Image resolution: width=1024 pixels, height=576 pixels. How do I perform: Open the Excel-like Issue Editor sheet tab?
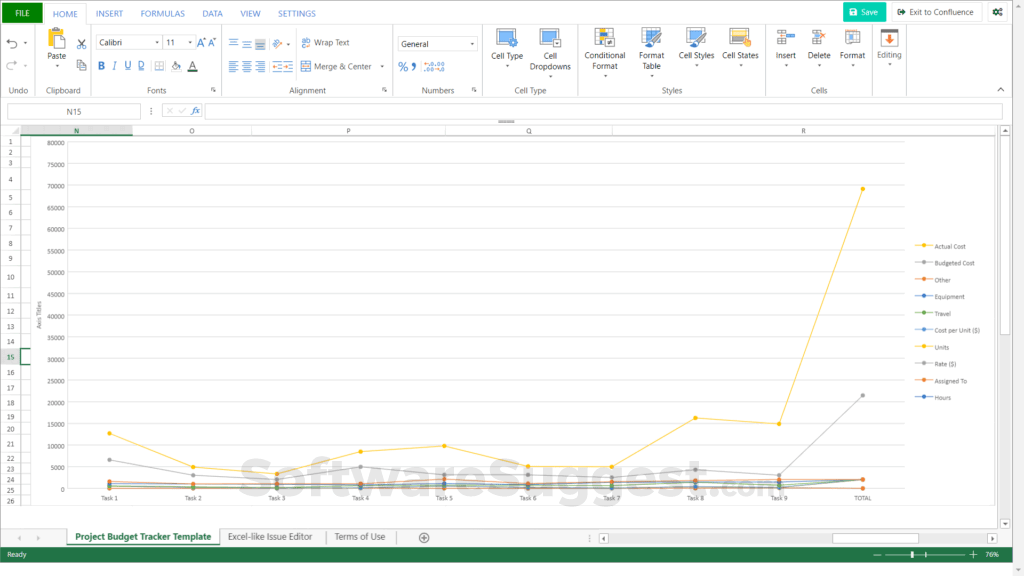pyautogui.click(x=269, y=537)
